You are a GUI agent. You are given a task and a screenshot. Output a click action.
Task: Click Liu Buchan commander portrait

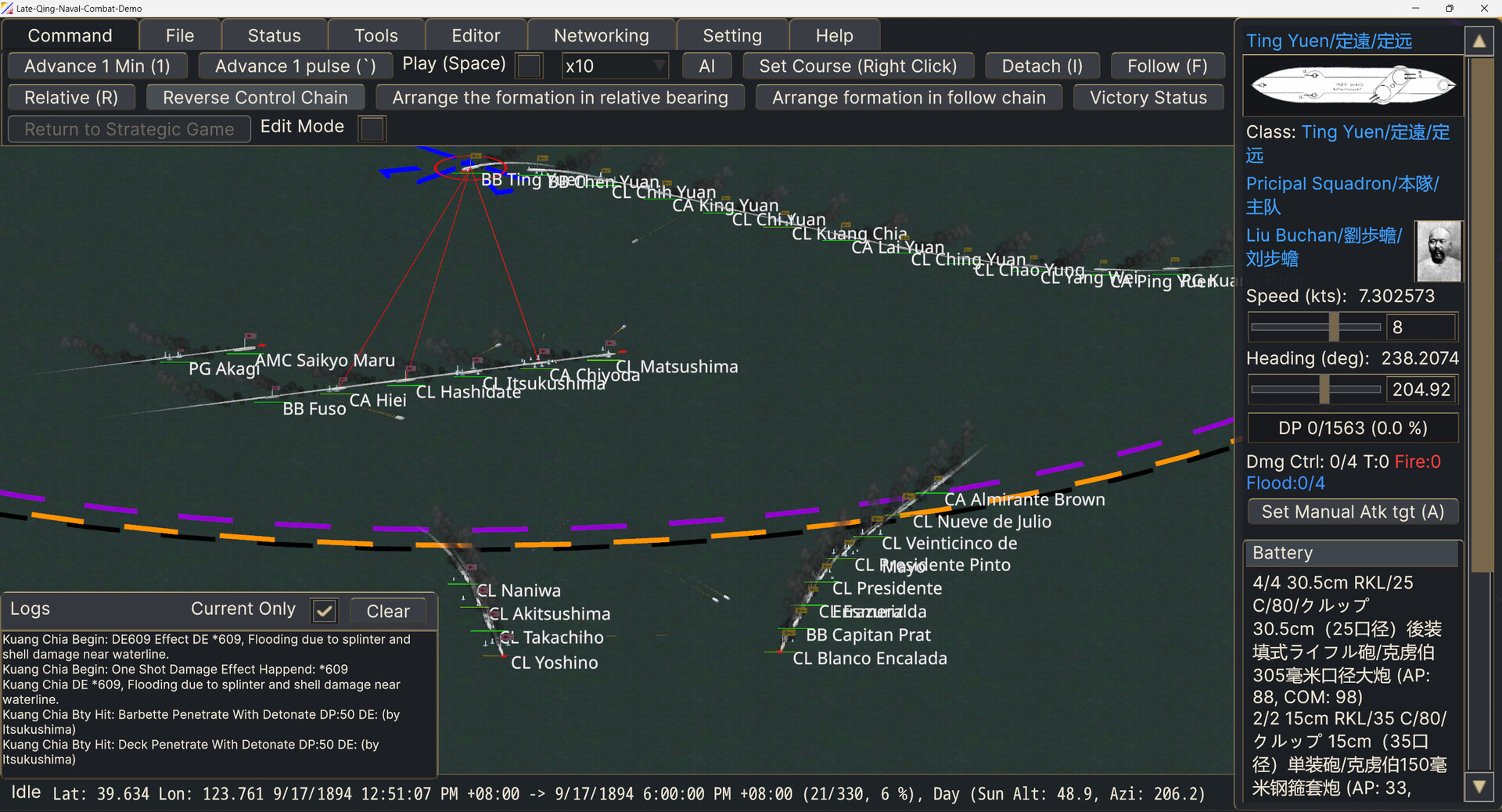(x=1438, y=251)
